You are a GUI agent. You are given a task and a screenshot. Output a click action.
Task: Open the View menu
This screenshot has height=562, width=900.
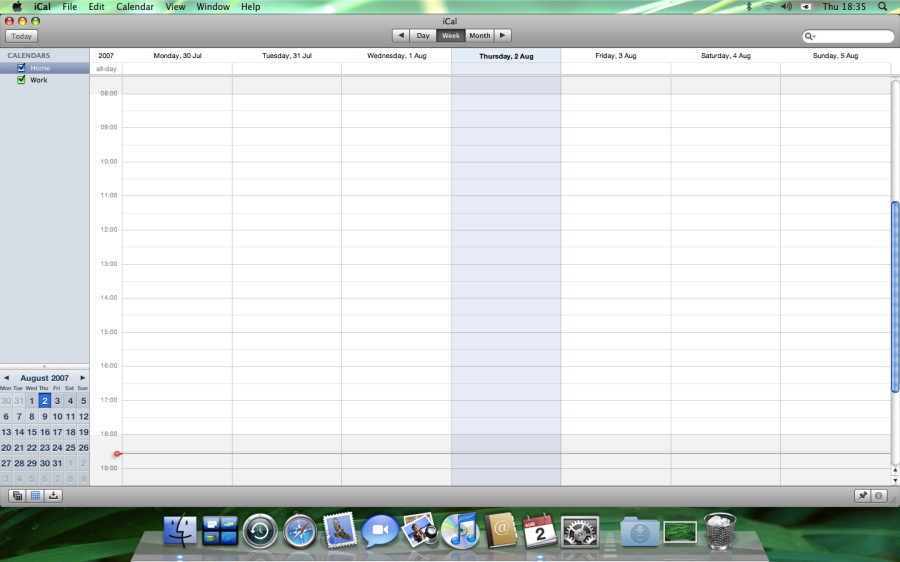pyautogui.click(x=175, y=6)
